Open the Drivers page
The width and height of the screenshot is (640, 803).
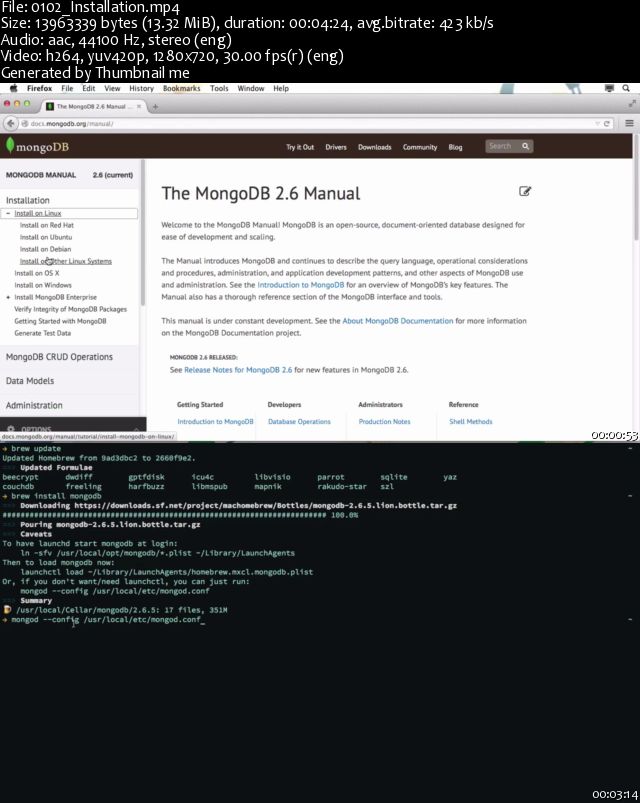(x=336, y=147)
